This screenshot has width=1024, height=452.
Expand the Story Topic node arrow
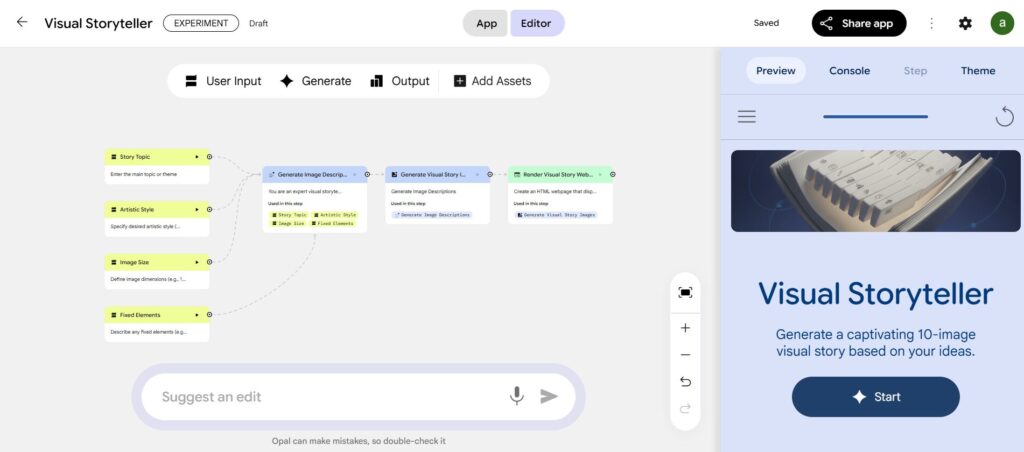tap(197, 157)
